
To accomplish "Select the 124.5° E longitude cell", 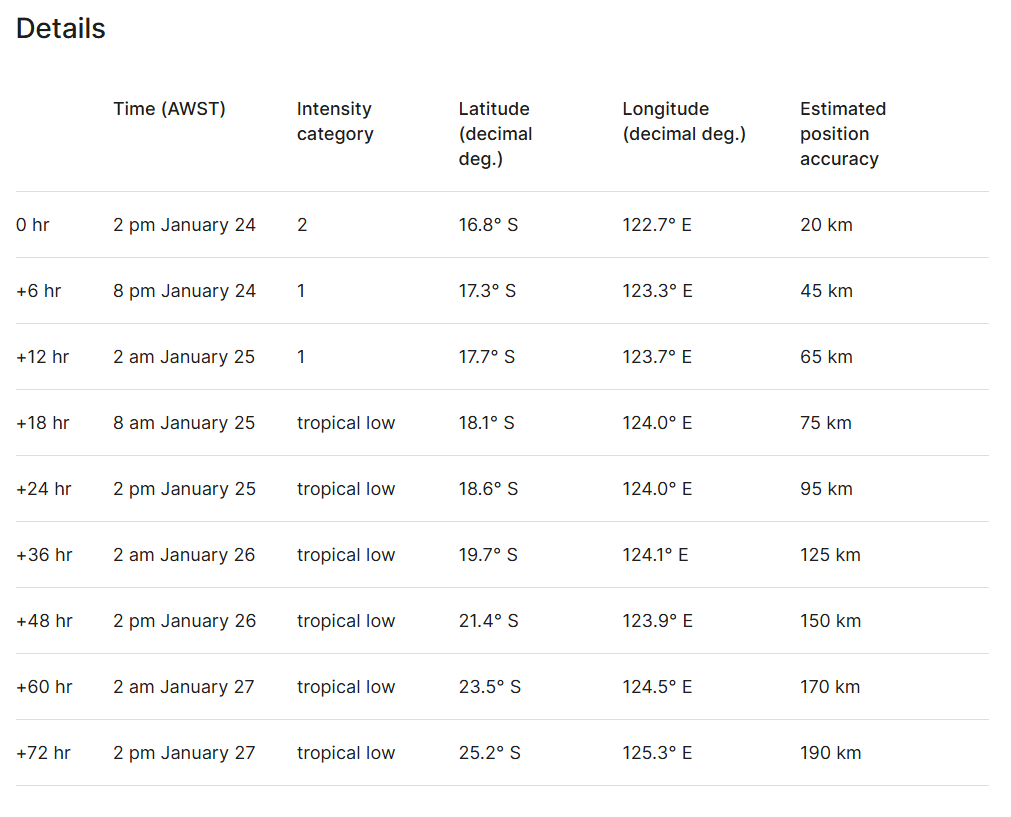I will click(657, 687).
